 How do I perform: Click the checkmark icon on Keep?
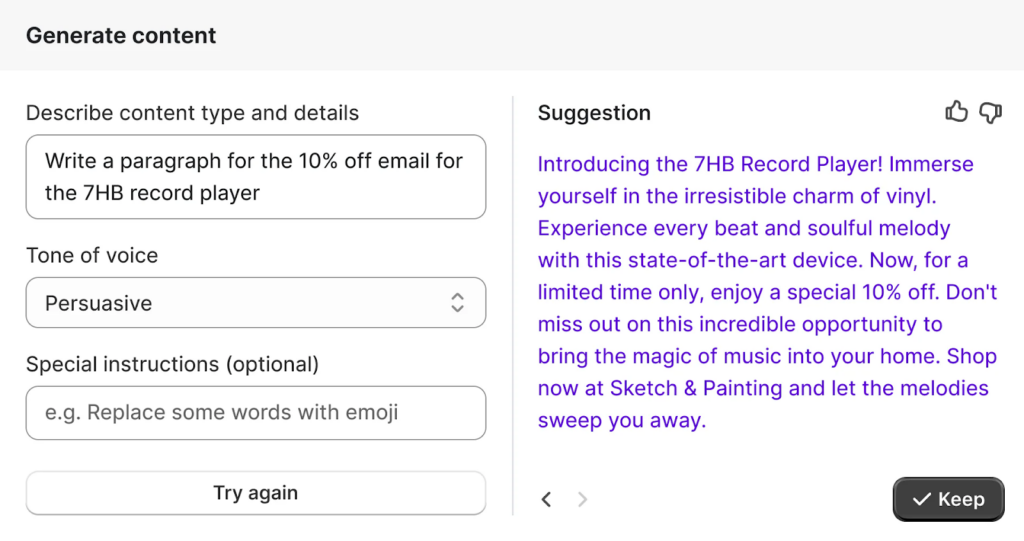click(x=921, y=499)
